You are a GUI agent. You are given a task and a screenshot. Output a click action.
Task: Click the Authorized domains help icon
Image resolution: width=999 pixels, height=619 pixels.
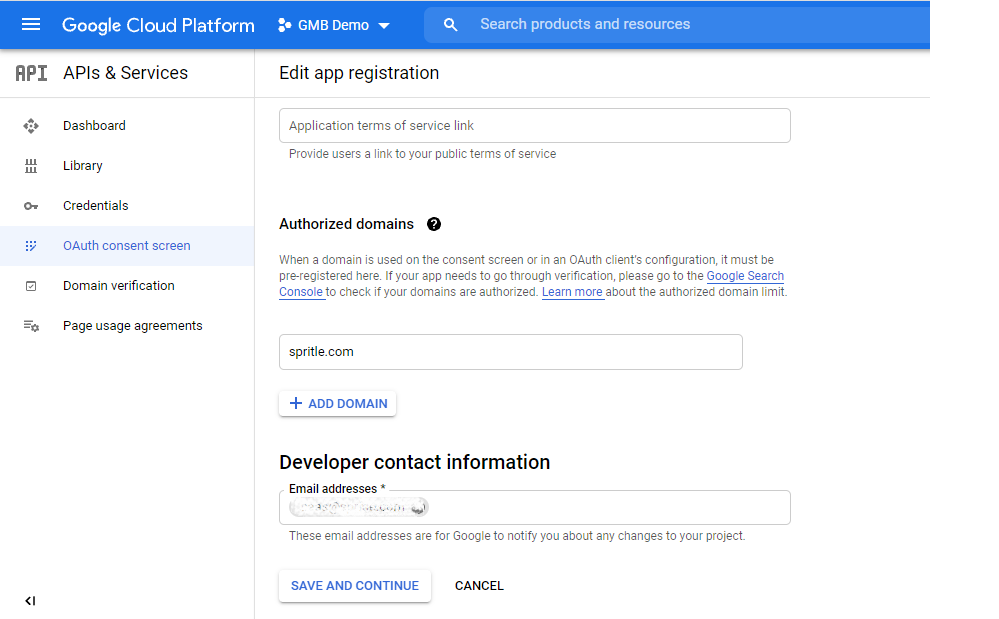tap(434, 224)
